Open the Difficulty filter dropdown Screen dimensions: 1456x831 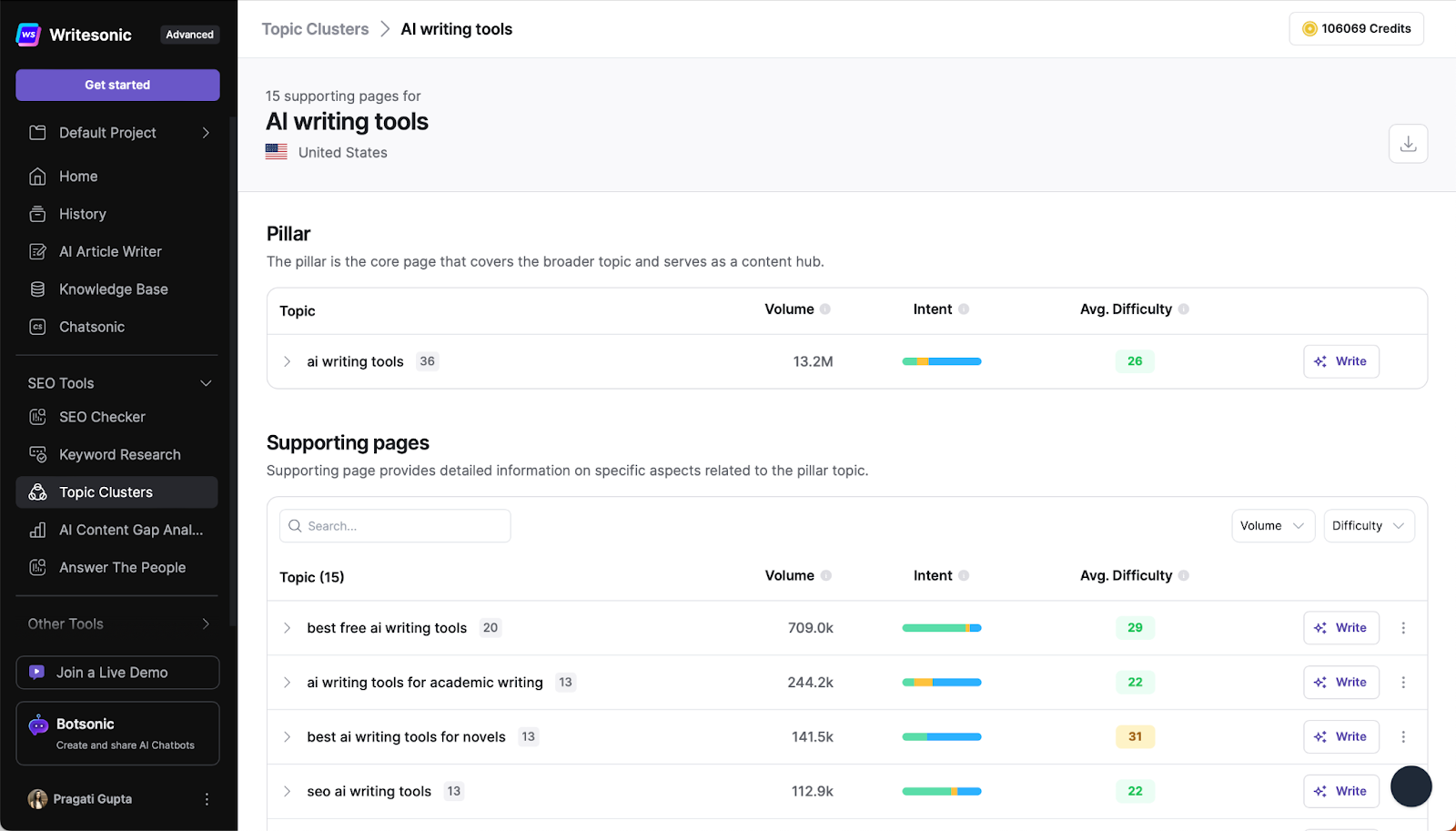coord(1369,525)
